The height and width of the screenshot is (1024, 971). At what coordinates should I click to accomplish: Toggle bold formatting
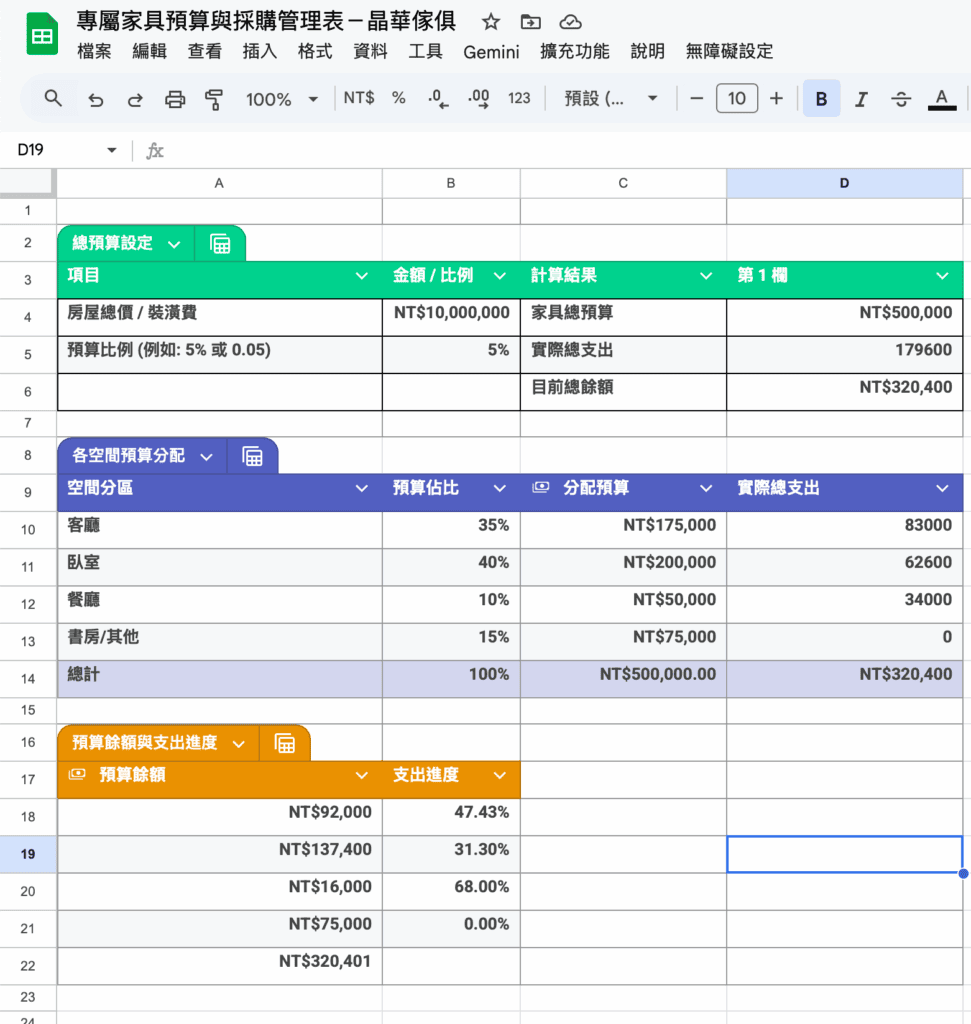click(821, 99)
